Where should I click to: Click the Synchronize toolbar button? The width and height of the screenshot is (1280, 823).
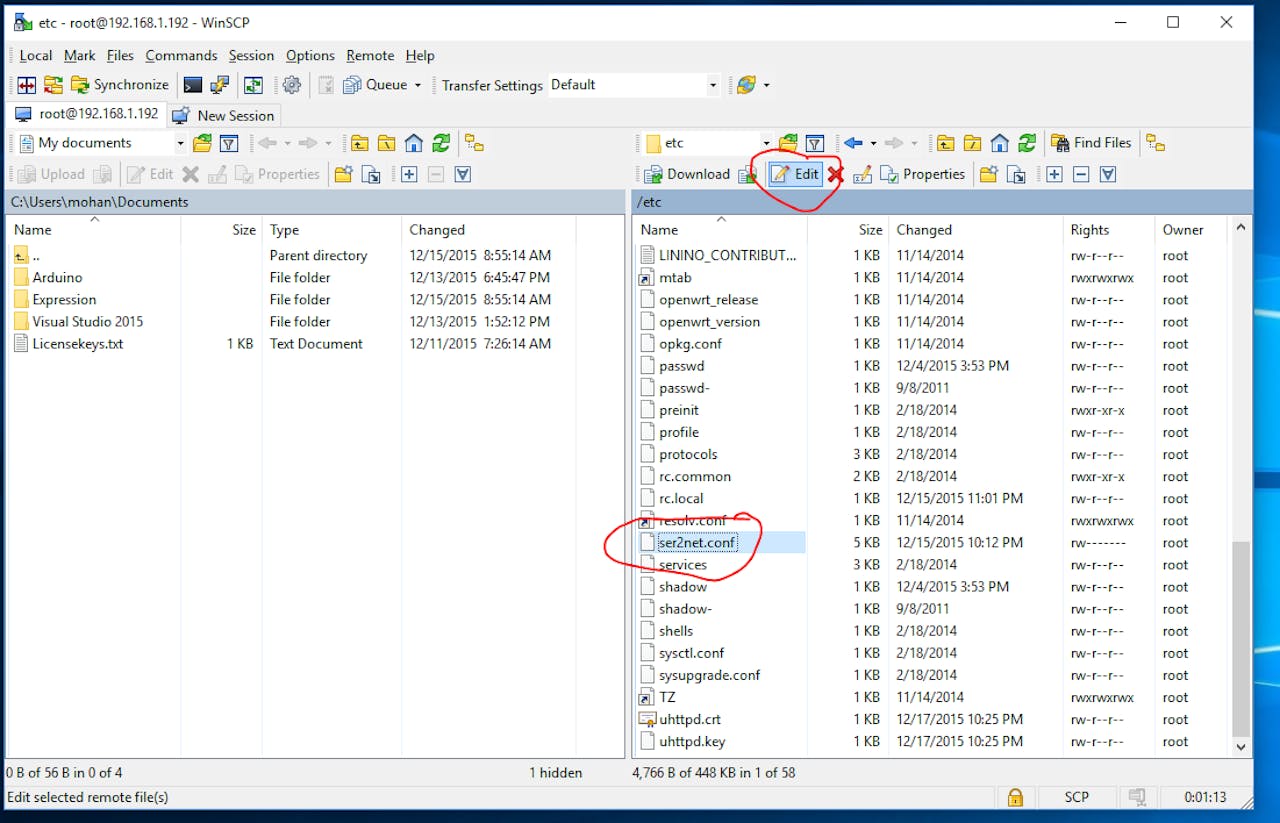[119, 85]
